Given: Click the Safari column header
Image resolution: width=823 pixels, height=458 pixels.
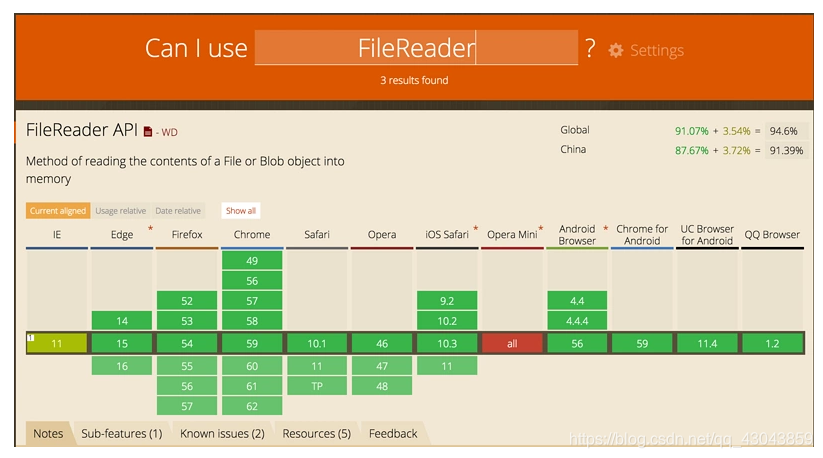Looking at the screenshot, I should click(317, 235).
